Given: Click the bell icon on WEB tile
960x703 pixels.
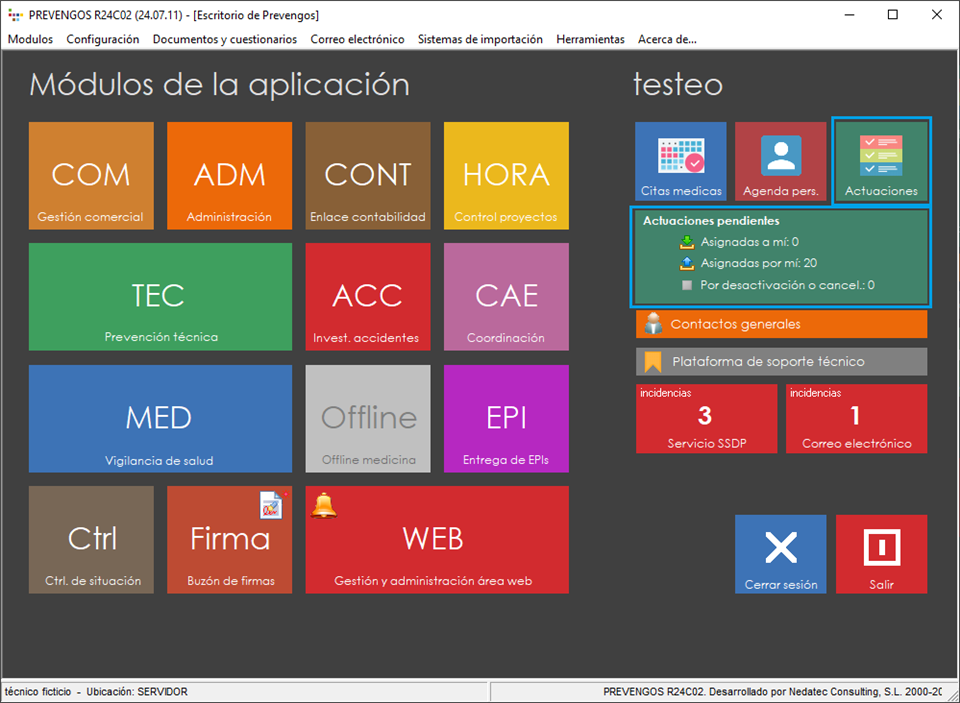Looking at the screenshot, I should click(x=324, y=506).
